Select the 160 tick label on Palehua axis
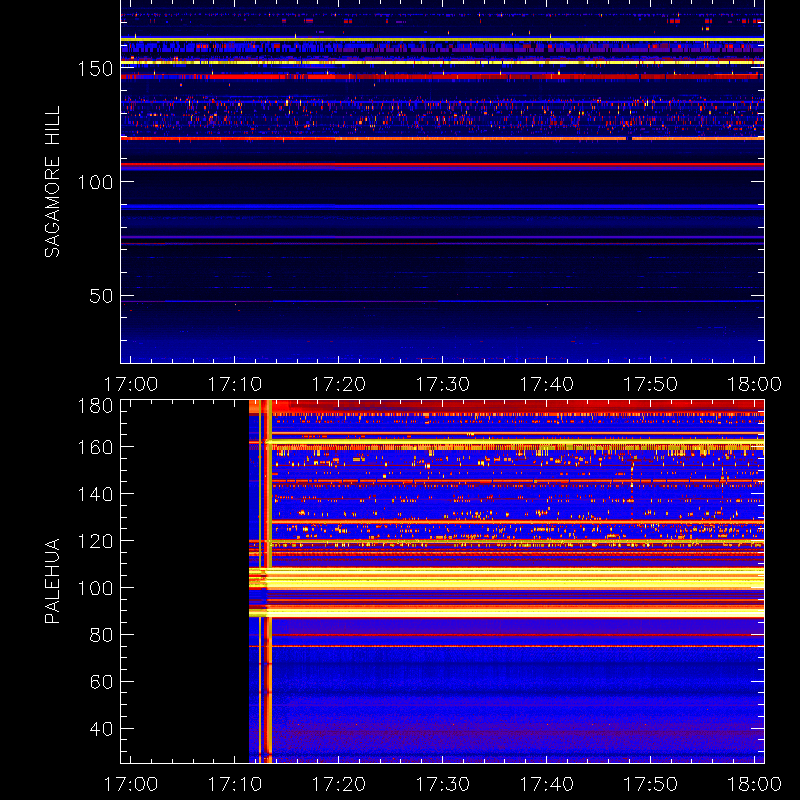 tap(95, 447)
